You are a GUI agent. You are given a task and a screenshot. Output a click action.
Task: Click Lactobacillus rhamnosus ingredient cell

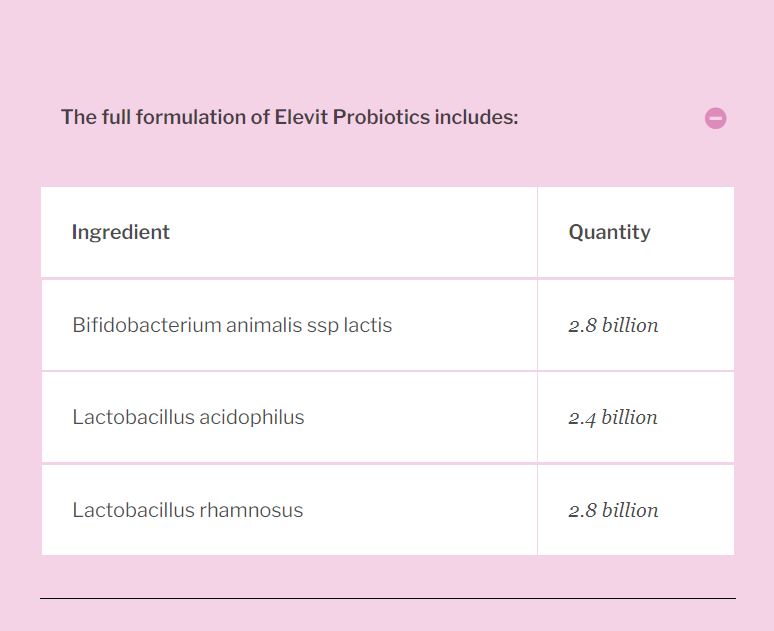coord(289,510)
